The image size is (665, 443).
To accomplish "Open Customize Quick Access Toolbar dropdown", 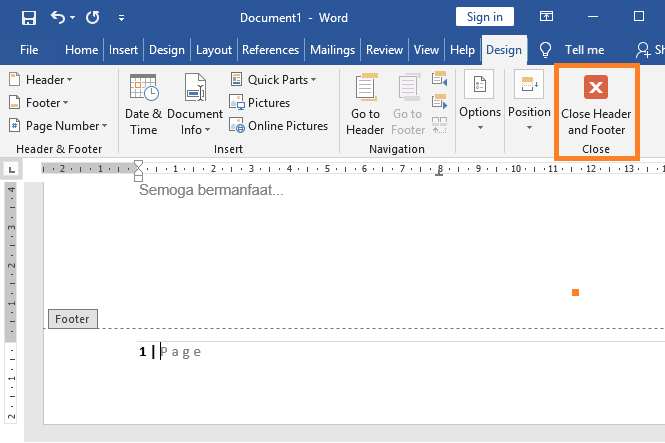I will (121, 18).
